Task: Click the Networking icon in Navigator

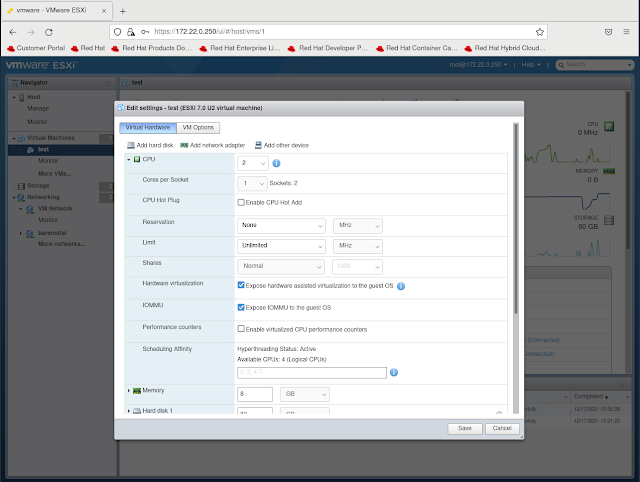Action: pyautogui.click(x=21, y=198)
